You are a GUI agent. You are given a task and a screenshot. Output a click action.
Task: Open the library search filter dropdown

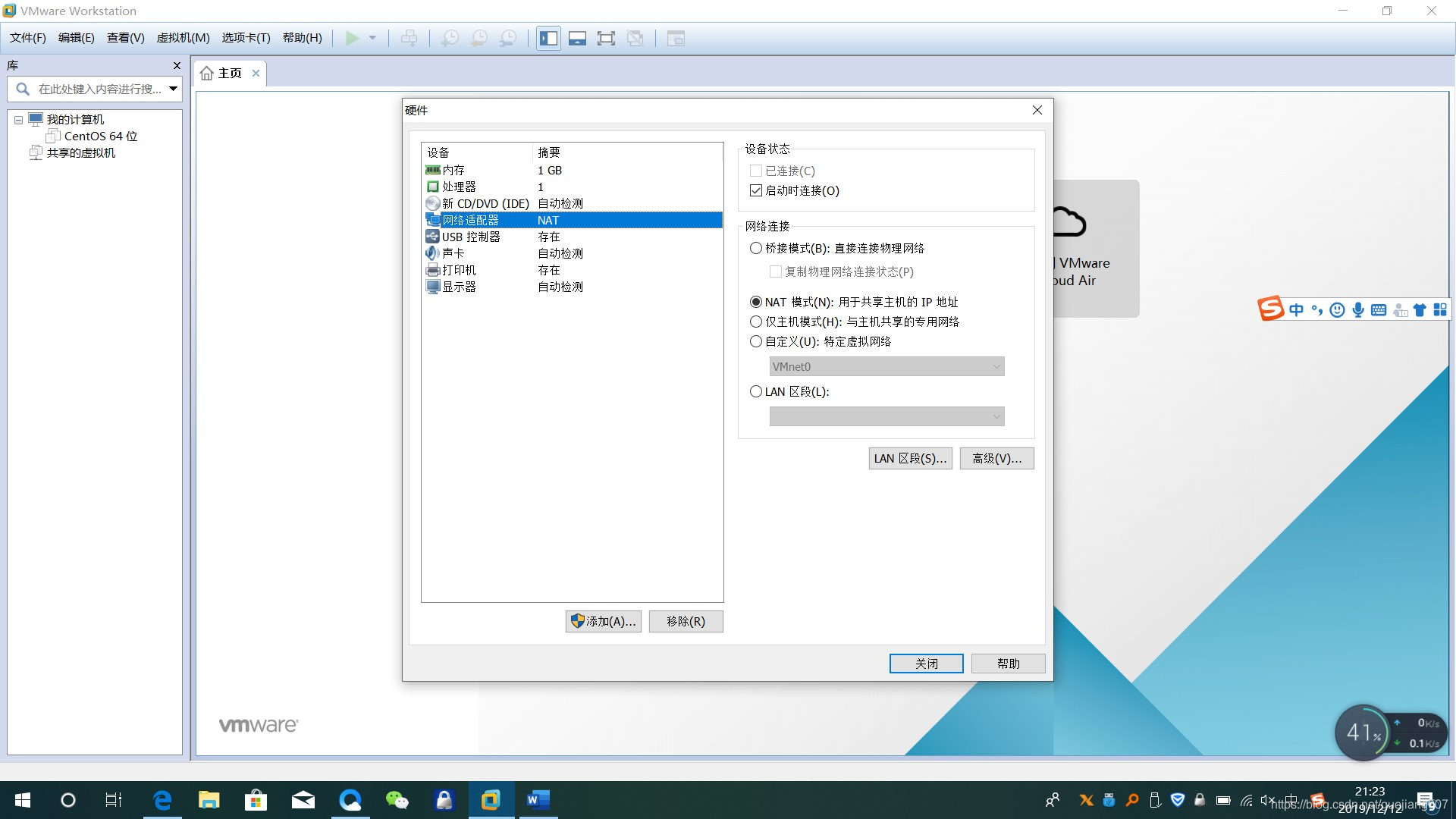tap(174, 89)
